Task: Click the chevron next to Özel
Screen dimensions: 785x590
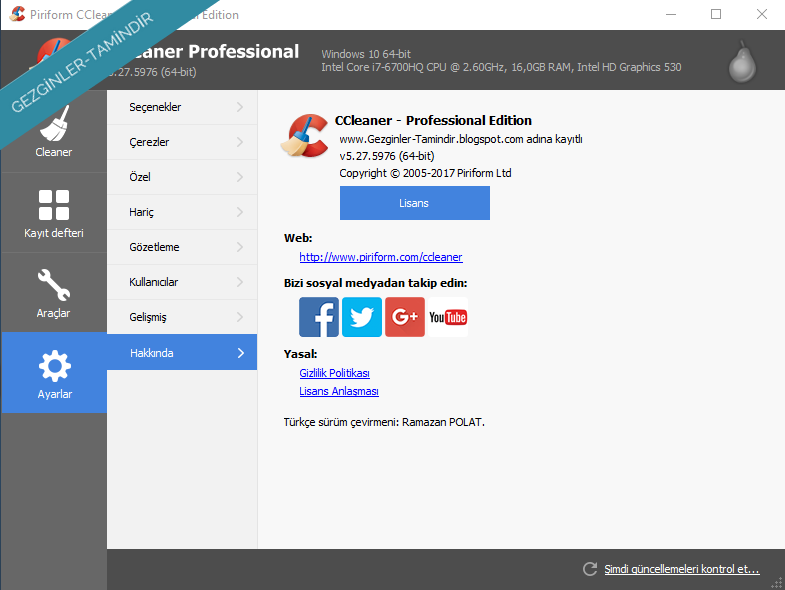Action: 240,177
